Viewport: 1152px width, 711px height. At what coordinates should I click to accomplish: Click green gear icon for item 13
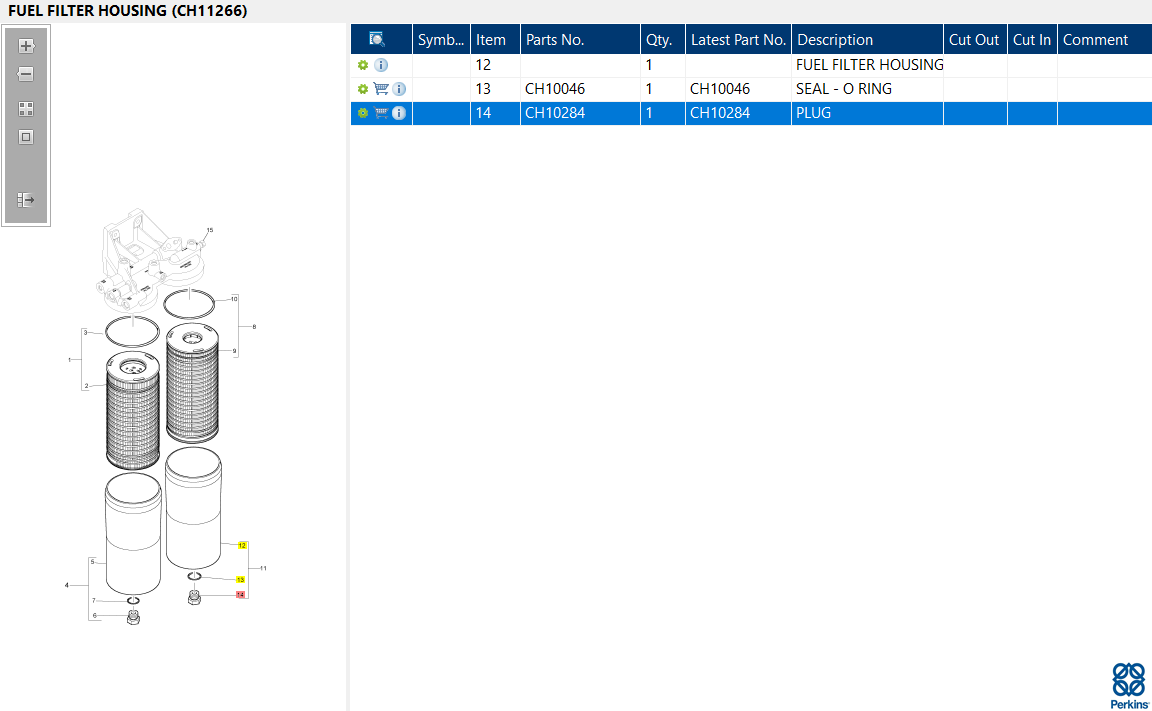(x=363, y=89)
